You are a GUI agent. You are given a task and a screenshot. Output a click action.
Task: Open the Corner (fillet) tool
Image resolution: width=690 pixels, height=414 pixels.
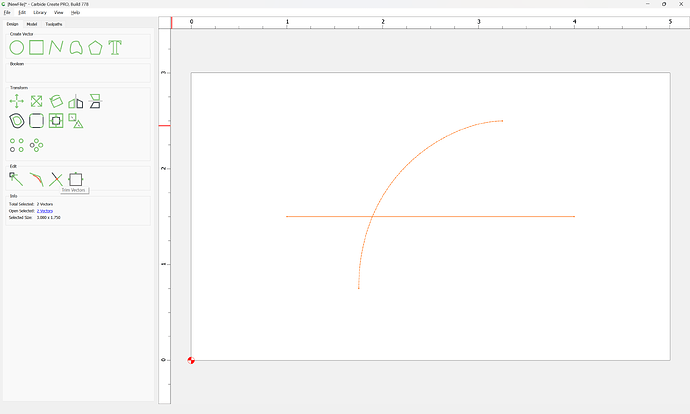pyautogui.click(x=37, y=121)
